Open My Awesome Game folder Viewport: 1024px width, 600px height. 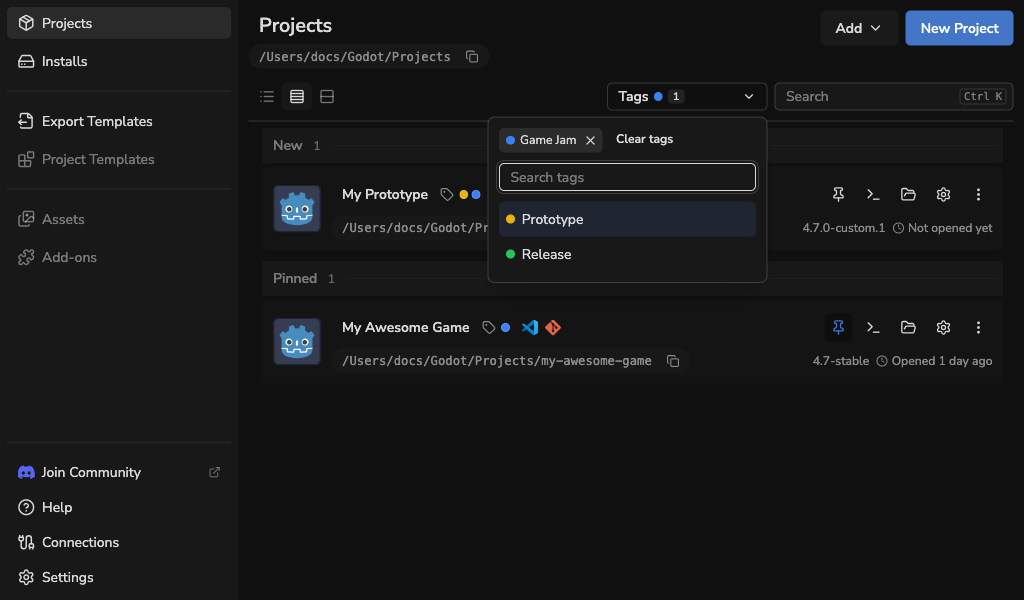pos(908,327)
